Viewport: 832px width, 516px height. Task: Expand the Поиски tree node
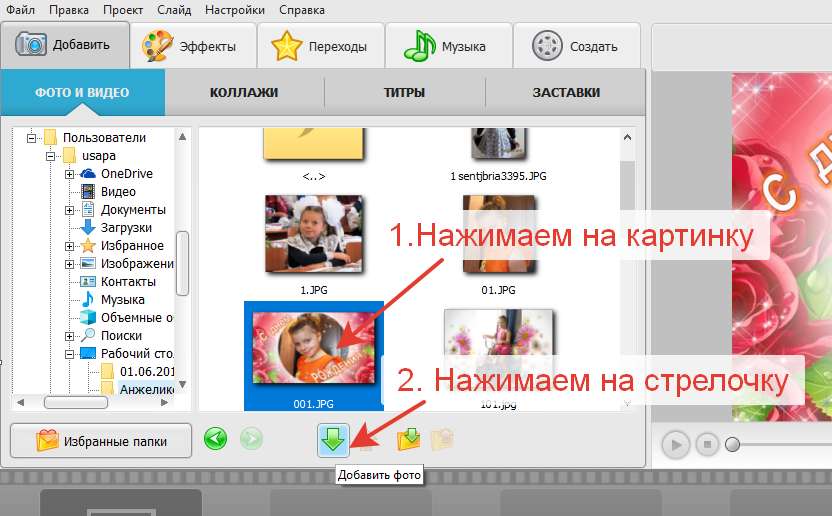coord(70,337)
